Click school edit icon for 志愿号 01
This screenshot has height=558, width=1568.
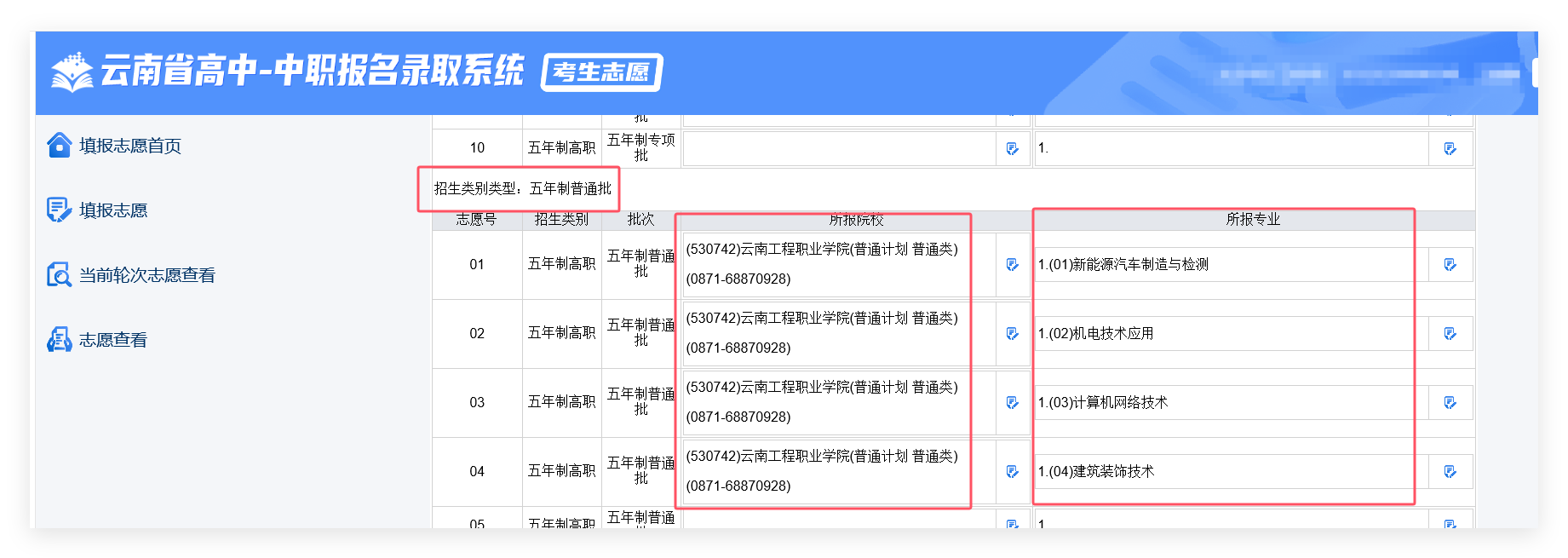point(1012,265)
